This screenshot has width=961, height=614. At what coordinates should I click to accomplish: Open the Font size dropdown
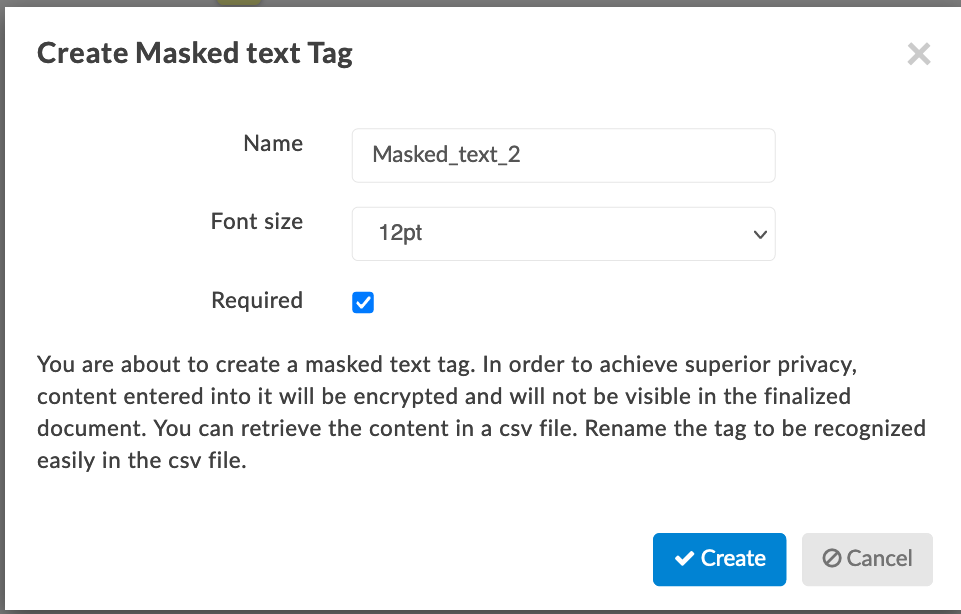(x=563, y=233)
